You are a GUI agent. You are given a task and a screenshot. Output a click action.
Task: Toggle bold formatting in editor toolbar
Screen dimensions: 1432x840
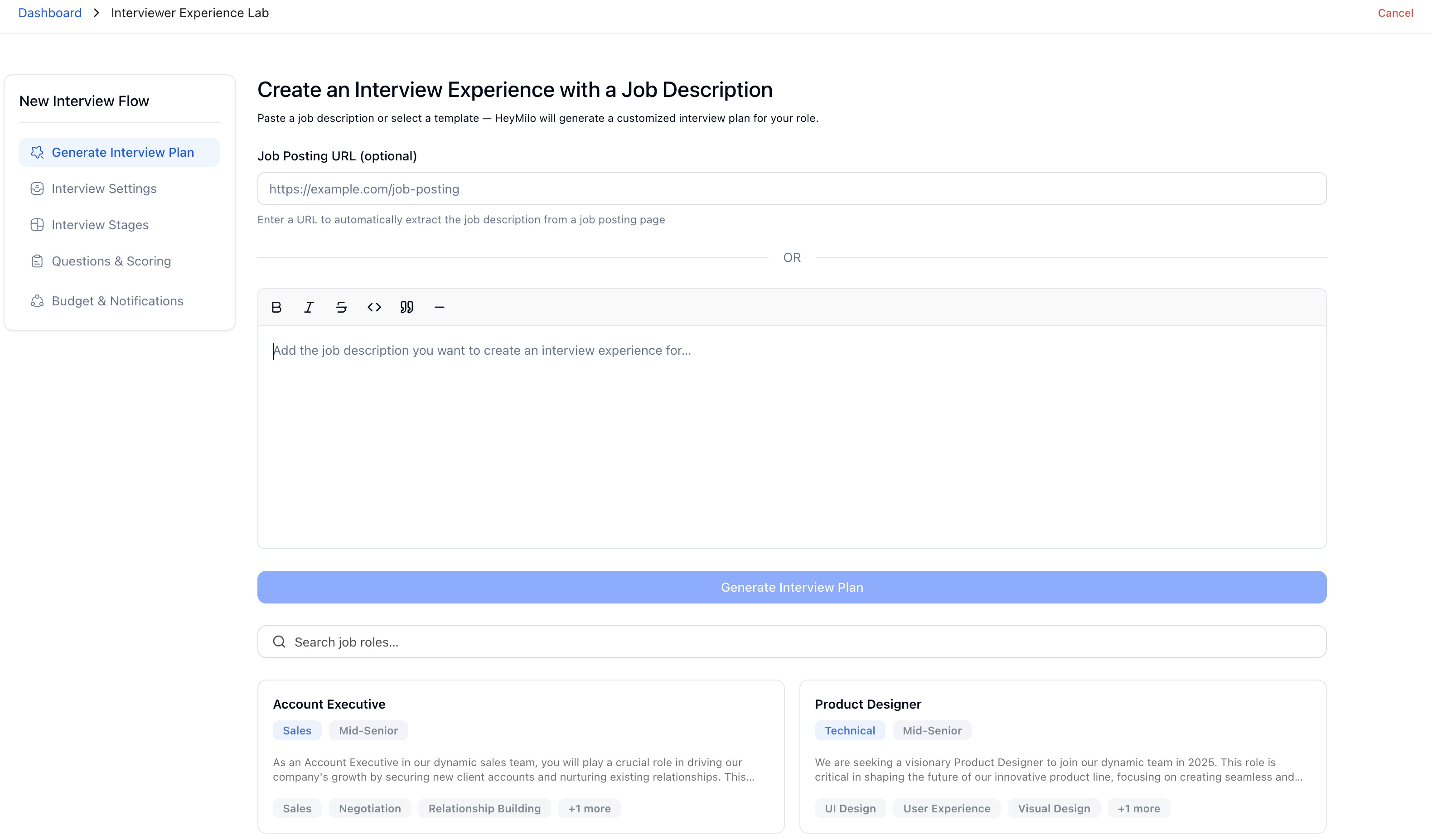(x=276, y=307)
